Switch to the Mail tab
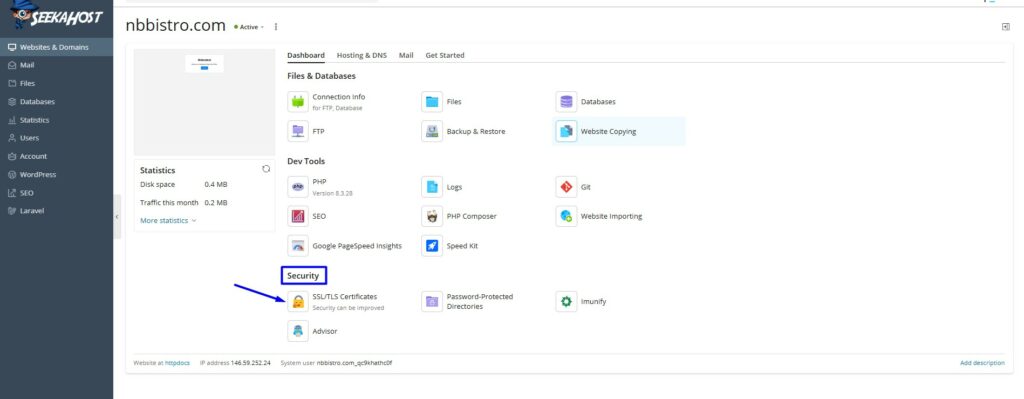The height and width of the screenshot is (399, 1024). 406,56
